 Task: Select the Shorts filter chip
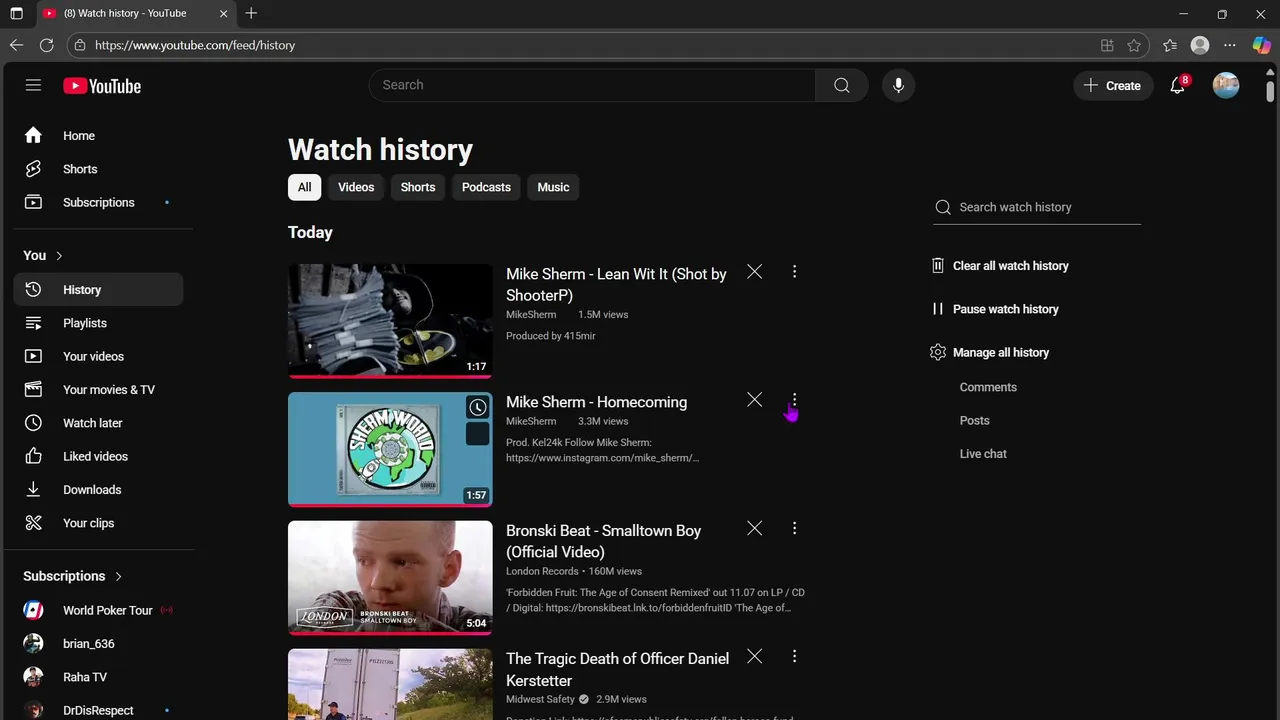[x=418, y=187]
